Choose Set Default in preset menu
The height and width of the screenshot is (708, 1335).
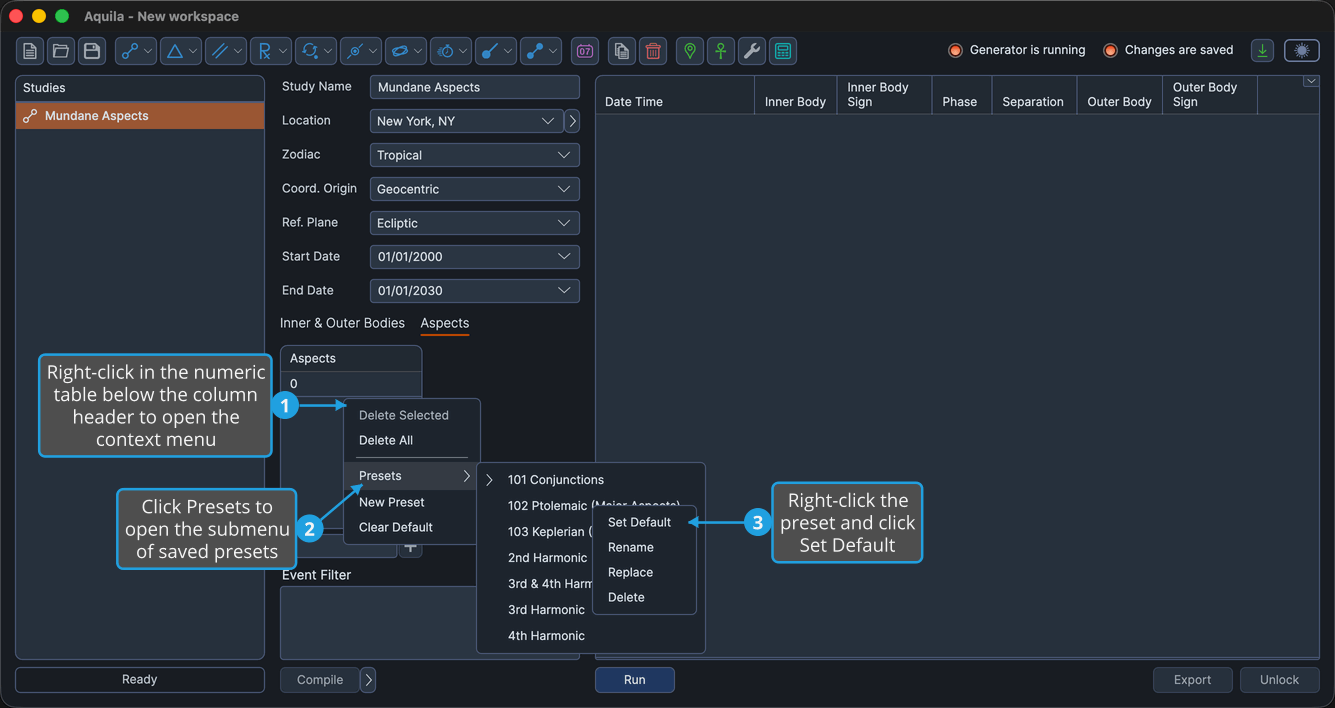pyautogui.click(x=644, y=522)
